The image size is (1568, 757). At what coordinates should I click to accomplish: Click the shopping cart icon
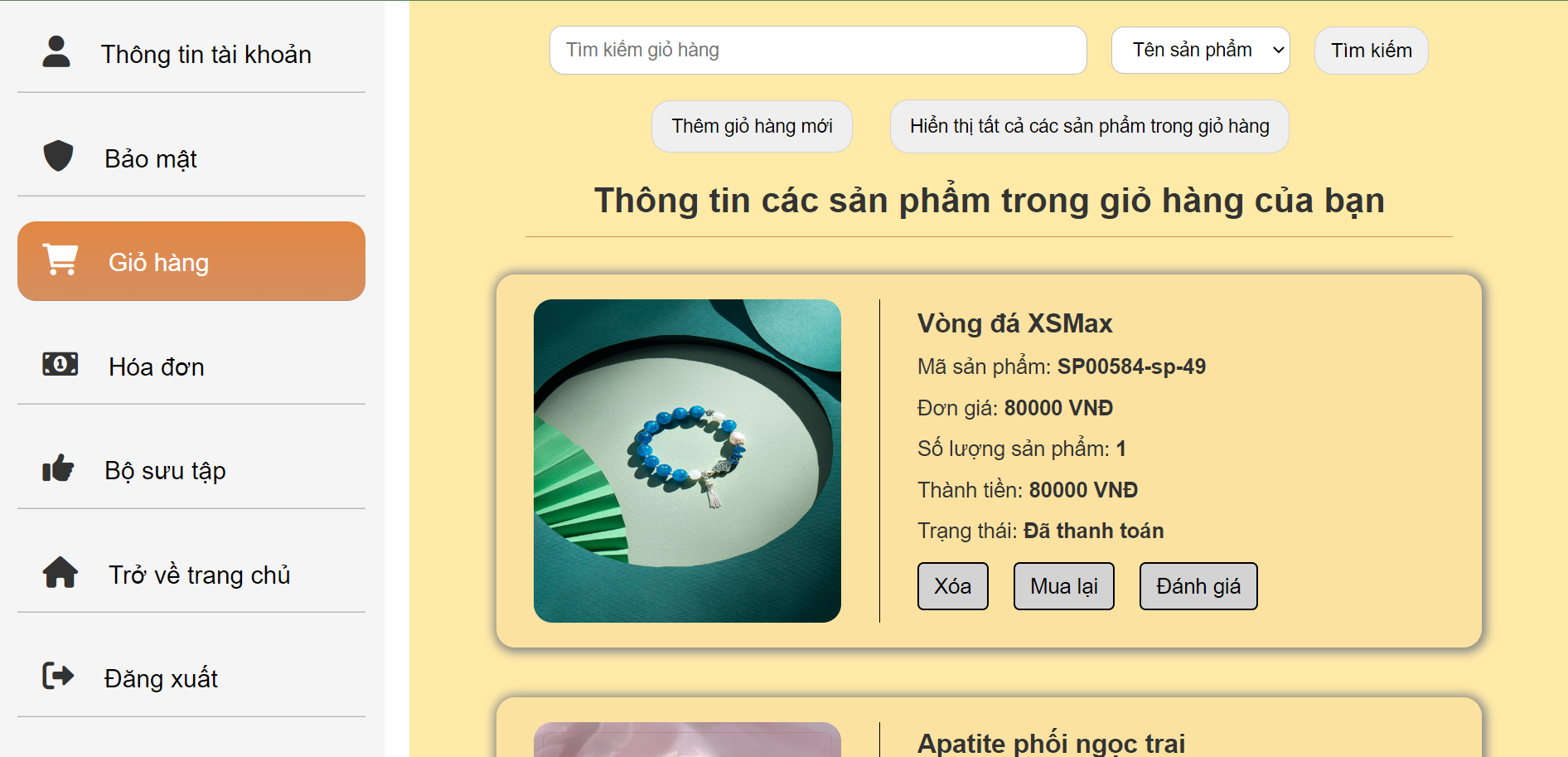click(x=60, y=260)
